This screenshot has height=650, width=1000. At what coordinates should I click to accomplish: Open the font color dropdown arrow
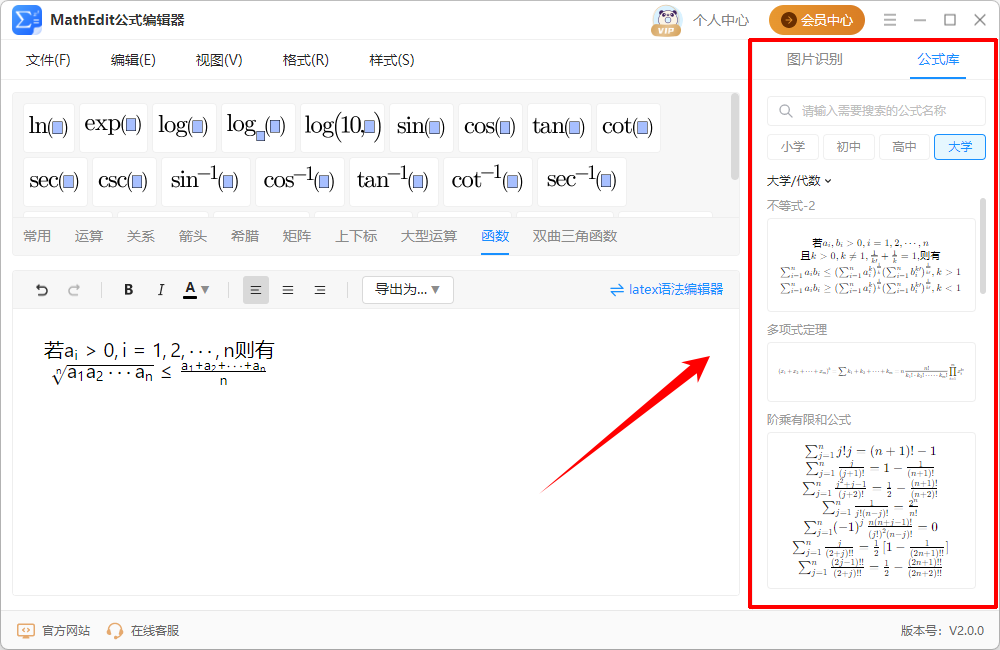coord(205,290)
